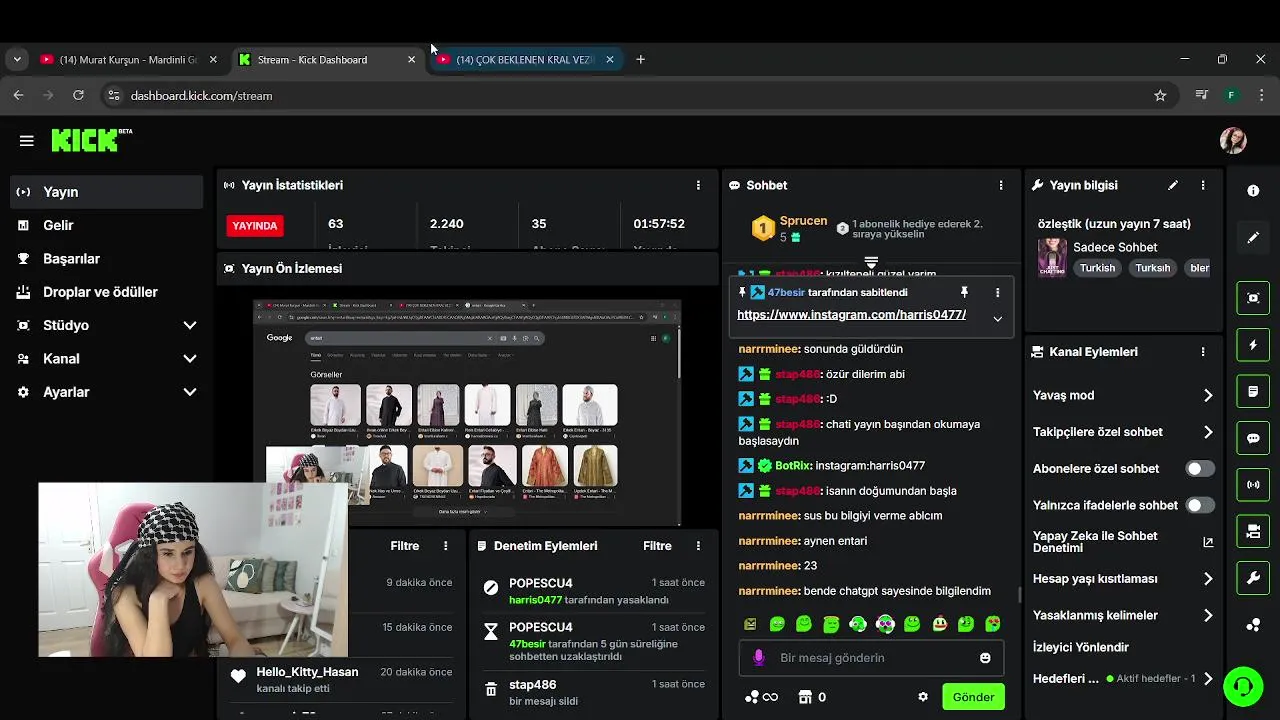Select Yayın in the left sidebar

pyautogui.click(x=107, y=192)
